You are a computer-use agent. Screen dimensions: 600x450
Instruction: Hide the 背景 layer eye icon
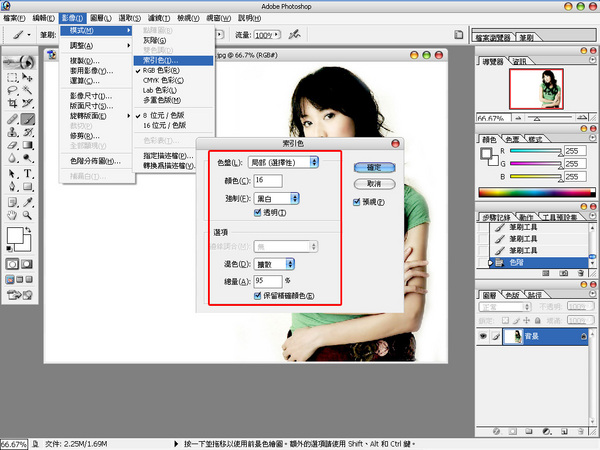click(x=483, y=336)
